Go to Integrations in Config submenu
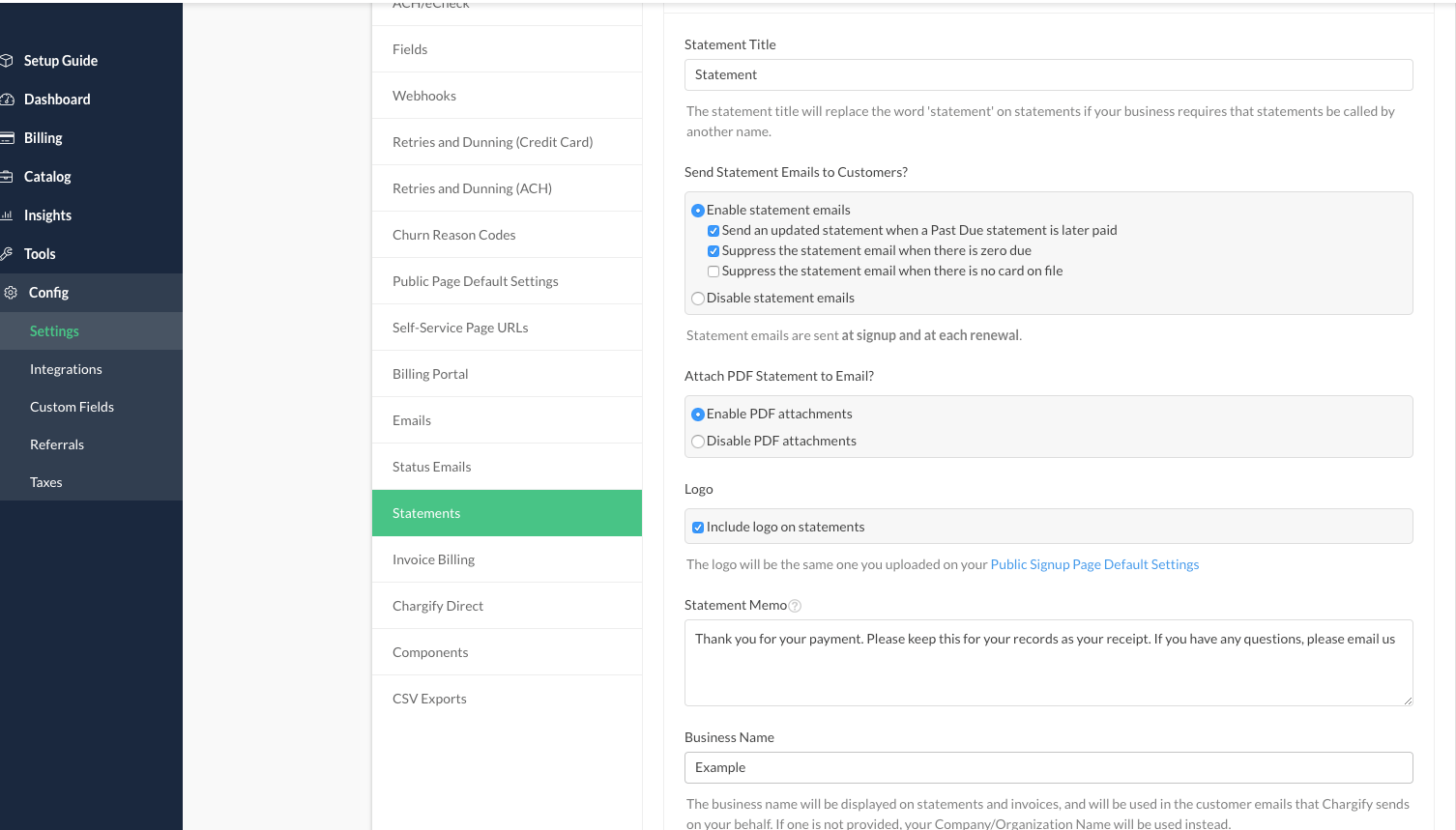The image size is (1456, 830). (x=66, y=369)
